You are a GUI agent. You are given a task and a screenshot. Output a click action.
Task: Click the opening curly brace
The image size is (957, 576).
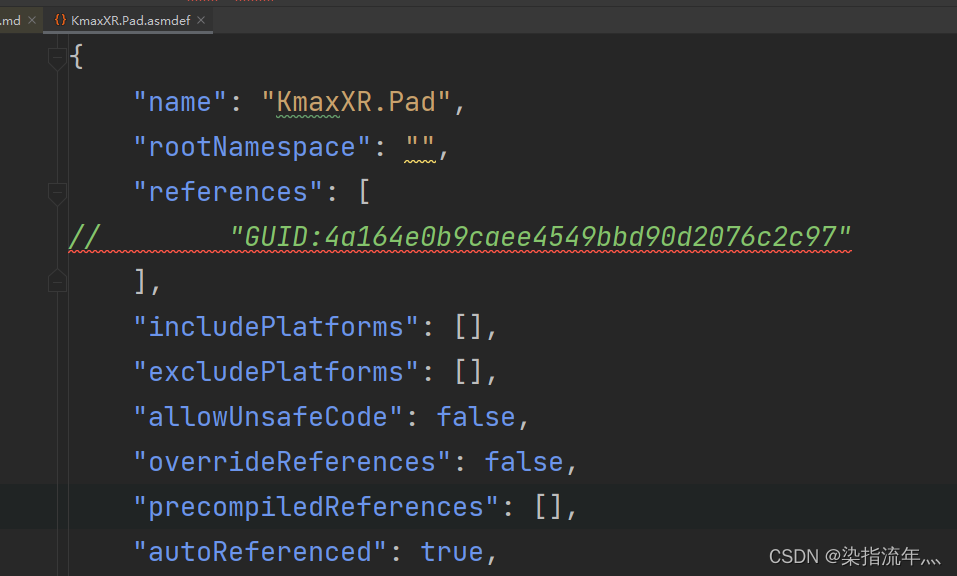click(76, 57)
